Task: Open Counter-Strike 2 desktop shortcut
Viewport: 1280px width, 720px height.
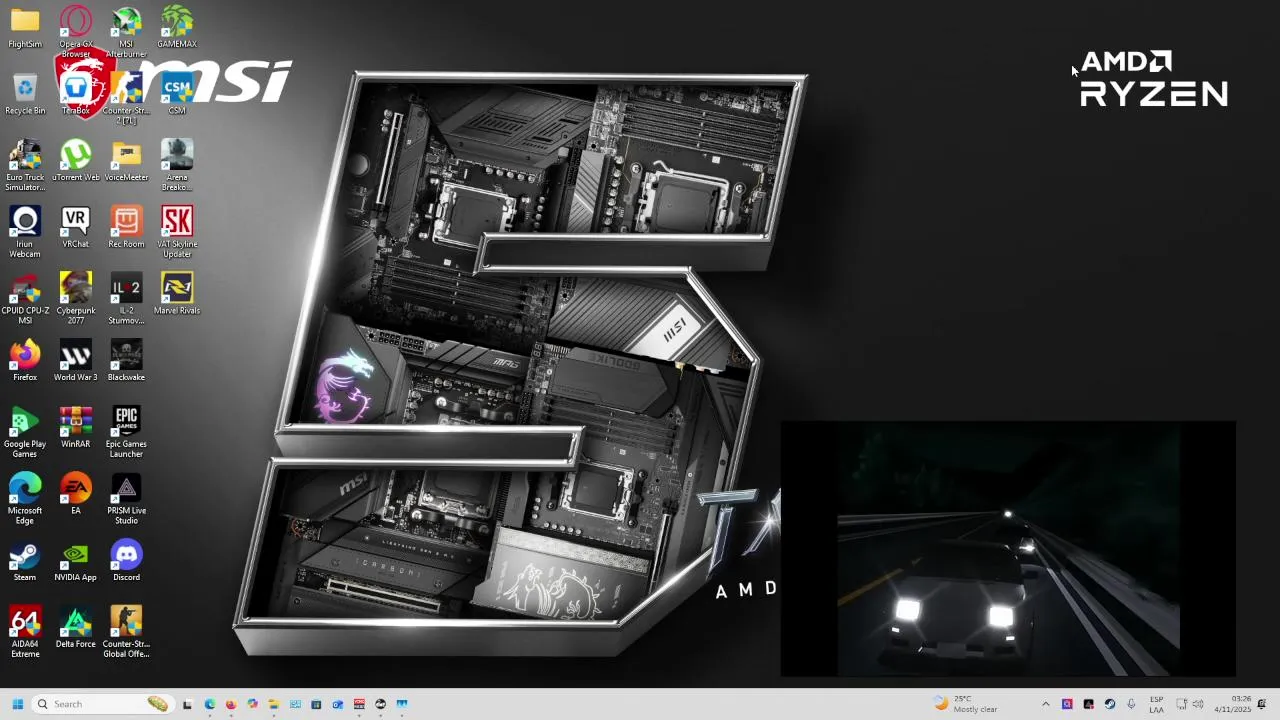Action: (126, 98)
